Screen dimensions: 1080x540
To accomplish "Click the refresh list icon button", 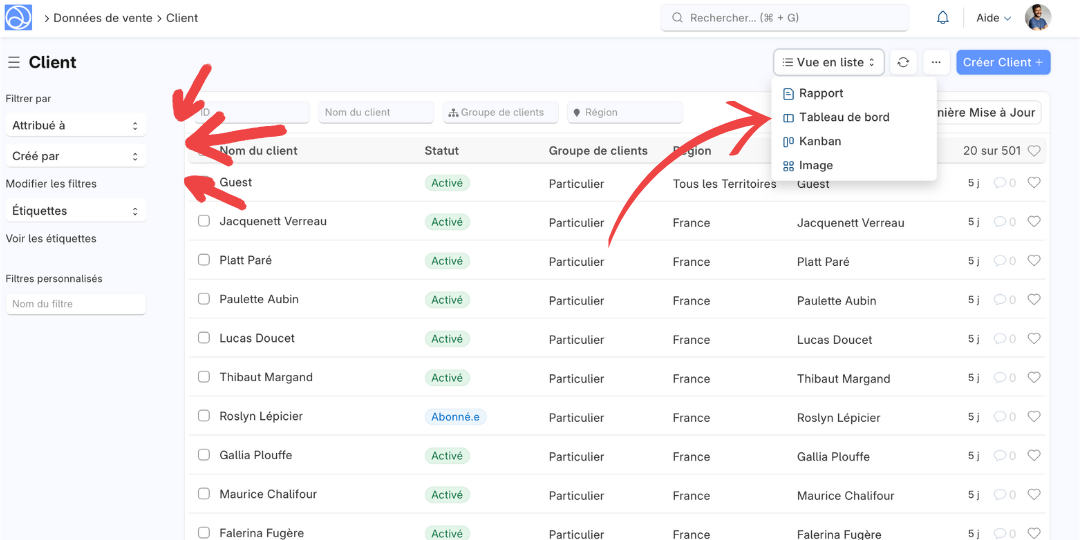I will click(x=903, y=62).
